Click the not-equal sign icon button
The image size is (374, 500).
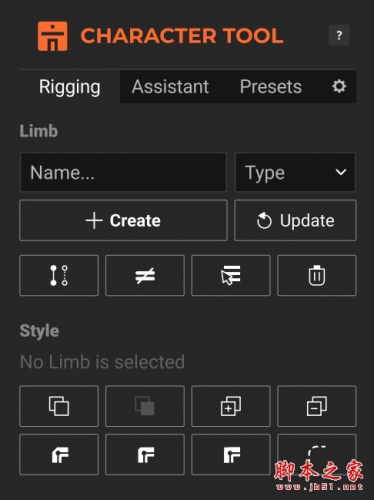coord(145,275)
